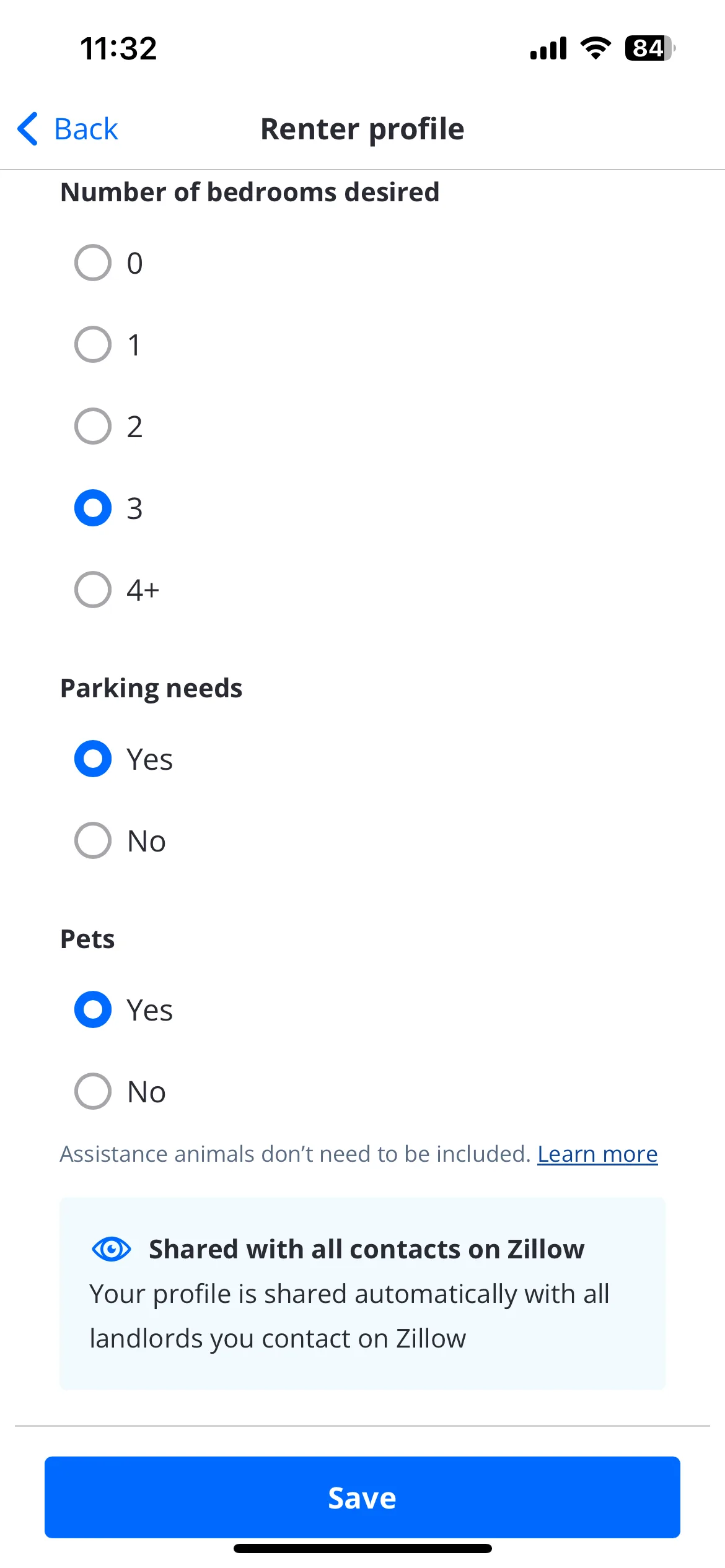725x1568 pixels.
Task: Choose 2 bedrooms option
Action: coord(93,426)
